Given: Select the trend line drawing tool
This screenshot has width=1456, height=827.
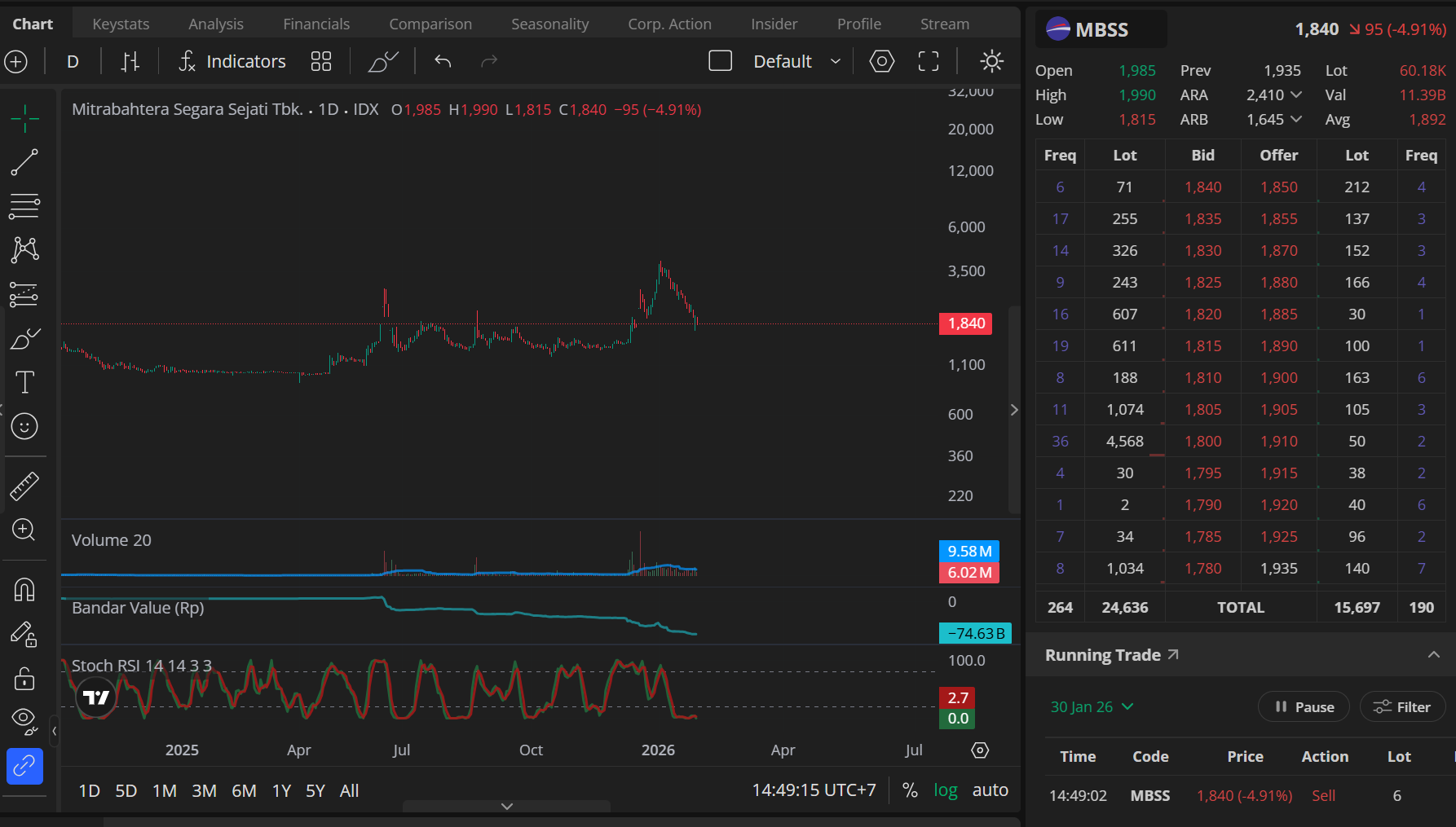Looking at the screenshot, I should click(x=24, y=162).
